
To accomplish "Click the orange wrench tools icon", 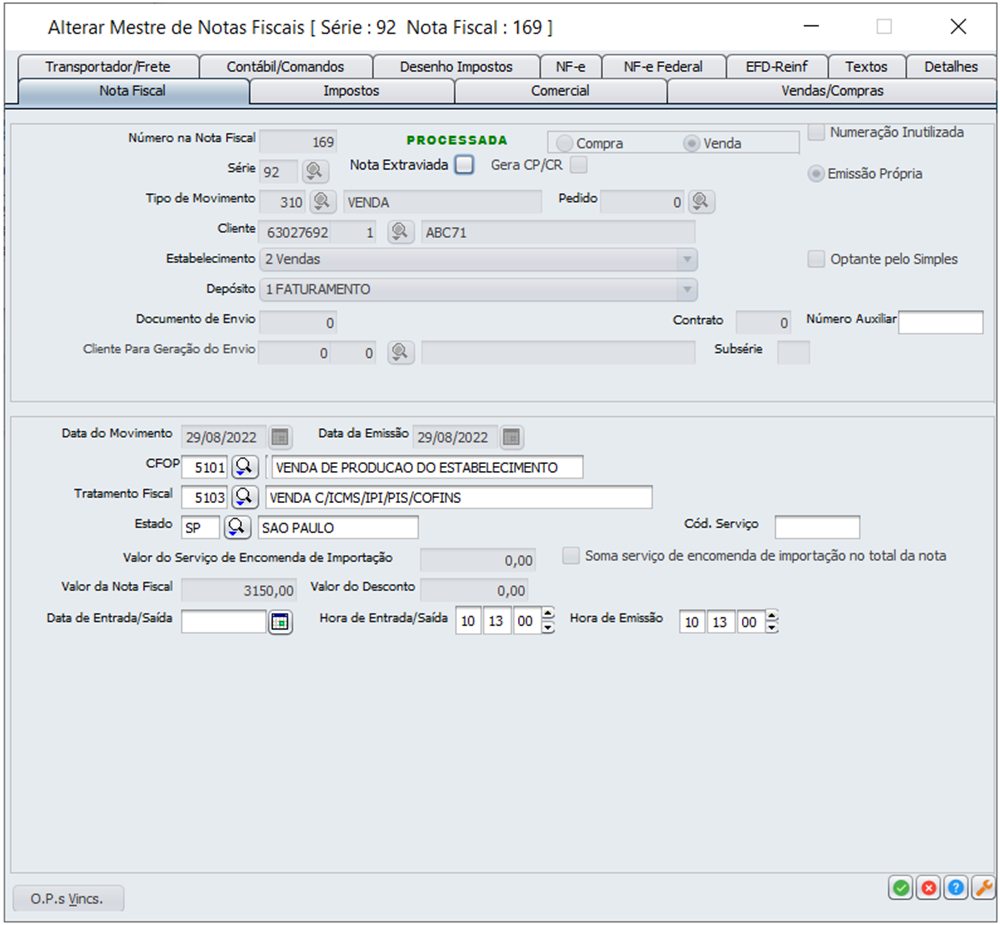I will [x=983, y=887].
